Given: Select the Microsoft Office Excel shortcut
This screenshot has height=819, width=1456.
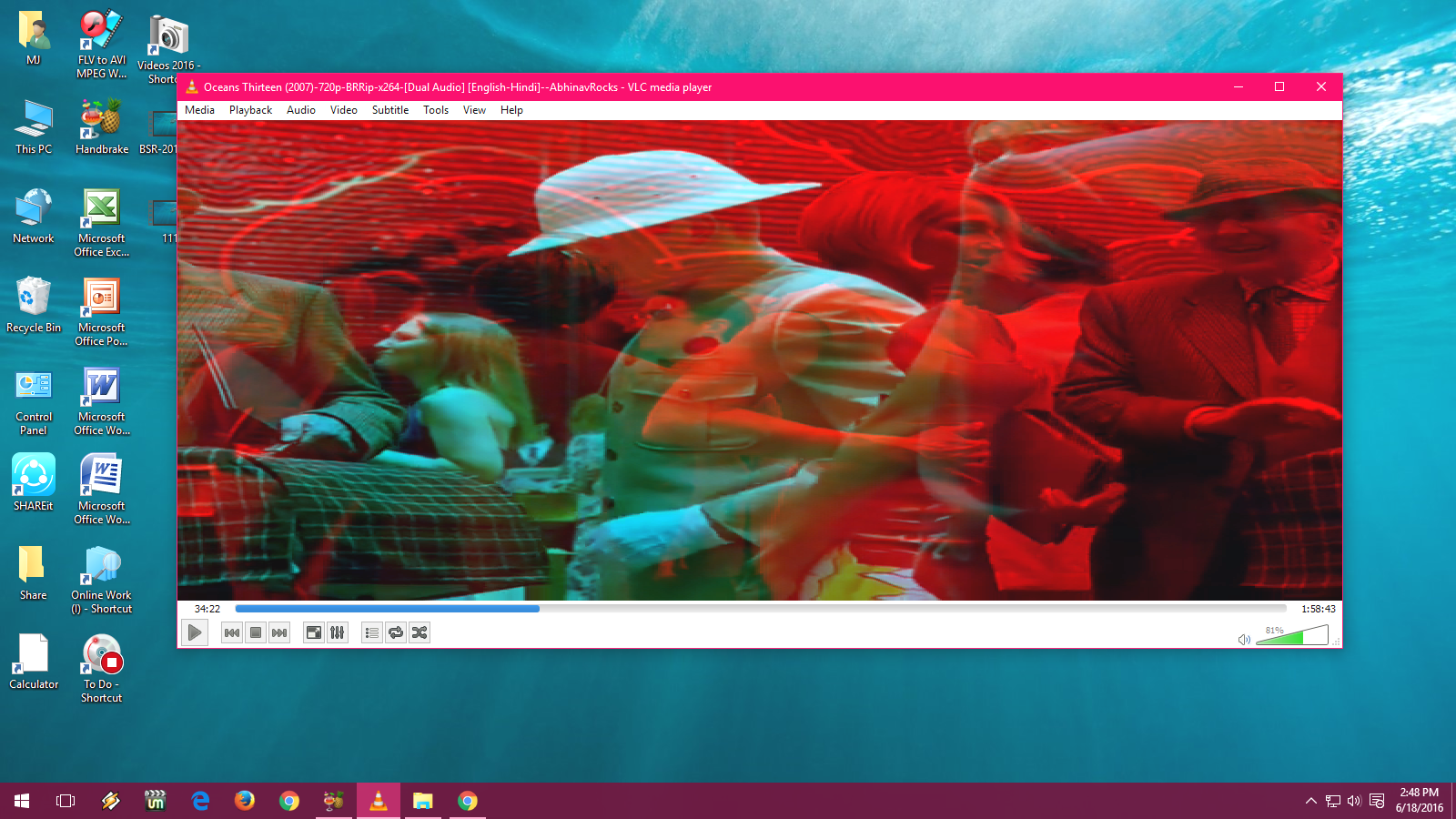Looking at the screenshot, I should pyautogui.click(x=102, y=223).
